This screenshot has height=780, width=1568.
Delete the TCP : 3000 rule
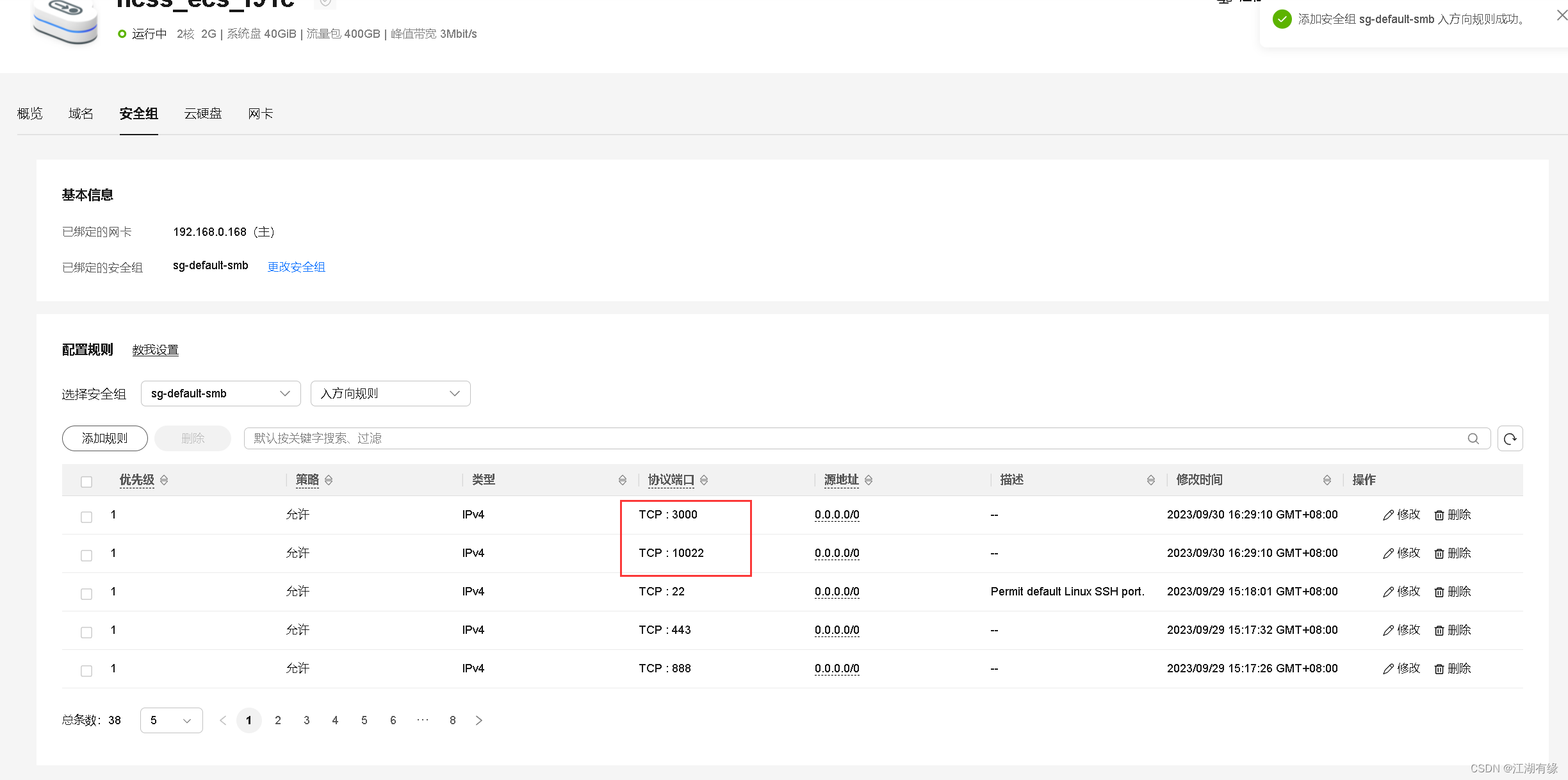[1453, 515]
